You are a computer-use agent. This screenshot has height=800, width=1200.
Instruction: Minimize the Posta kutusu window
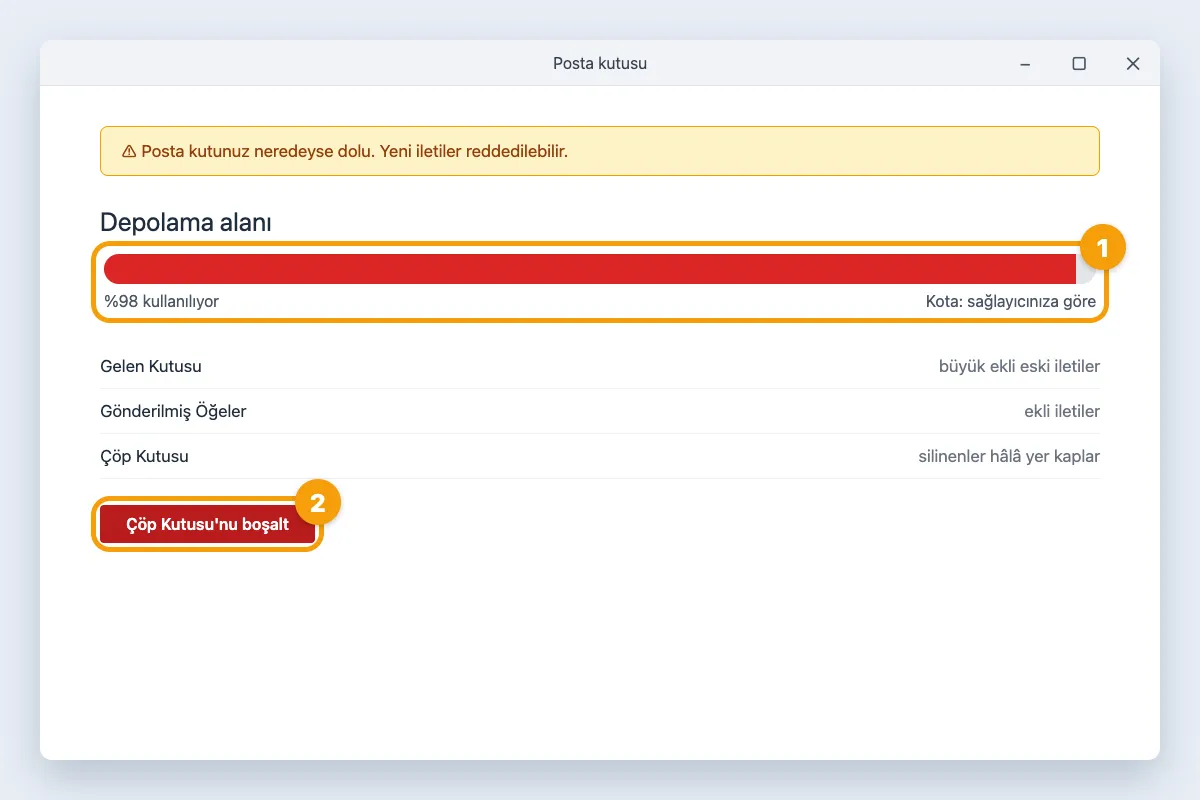(x=1025, y=64)
